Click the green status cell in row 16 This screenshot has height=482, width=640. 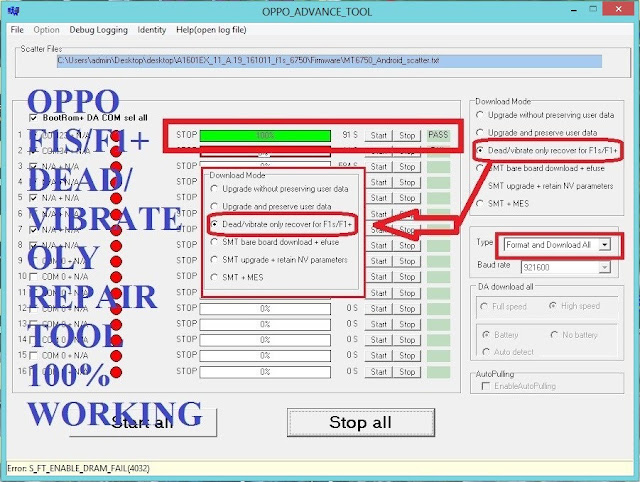pos(438,372)
